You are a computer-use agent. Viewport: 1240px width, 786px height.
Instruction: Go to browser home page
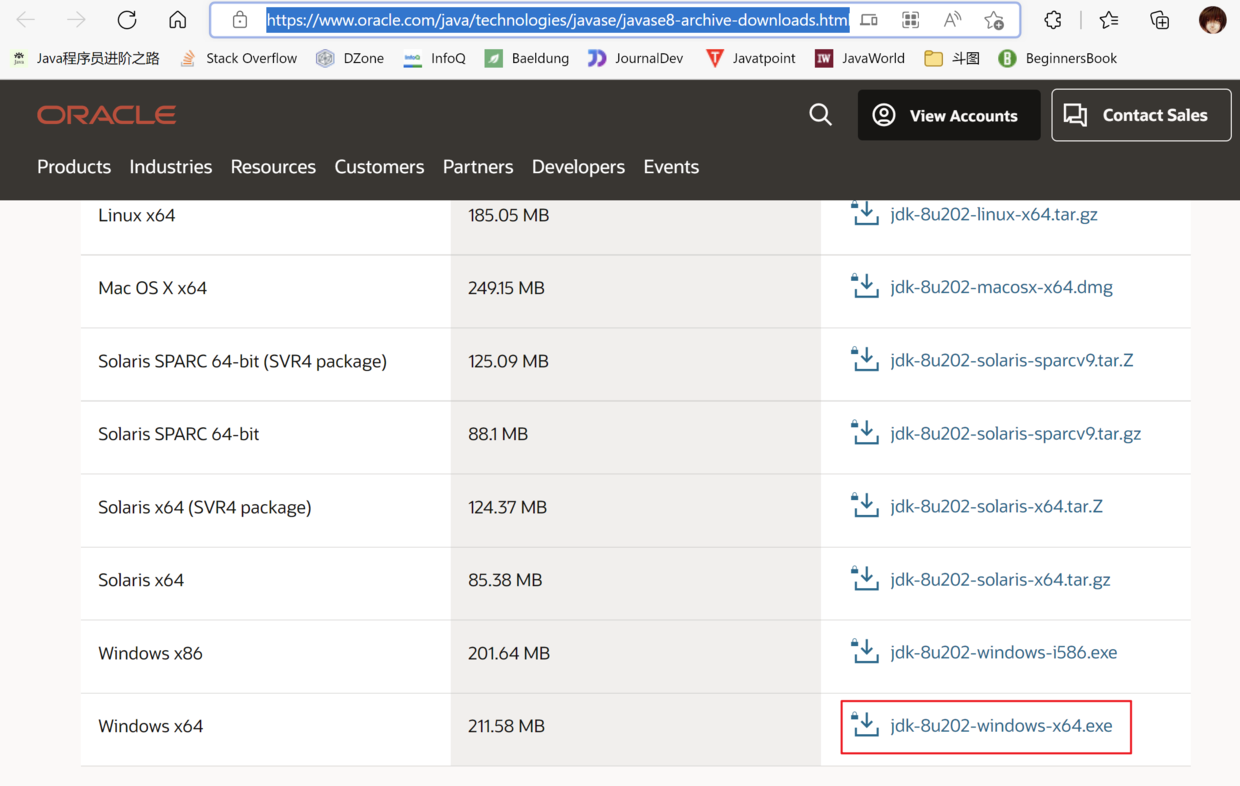(x=177, y=20)
